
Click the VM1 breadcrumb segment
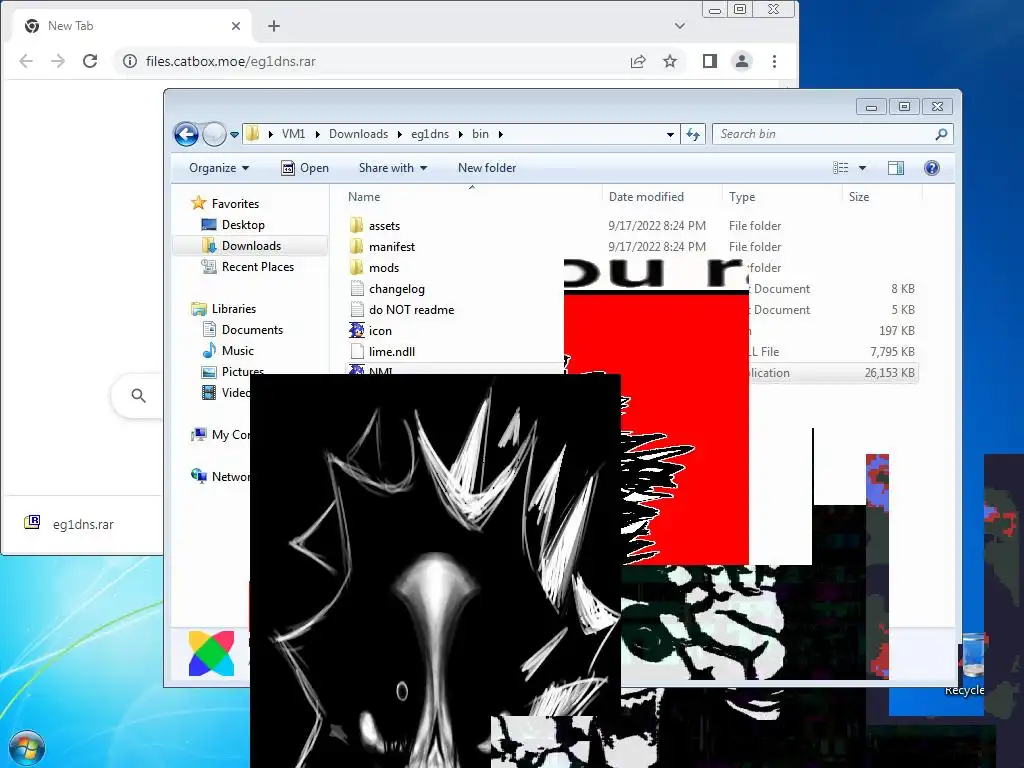293,134
